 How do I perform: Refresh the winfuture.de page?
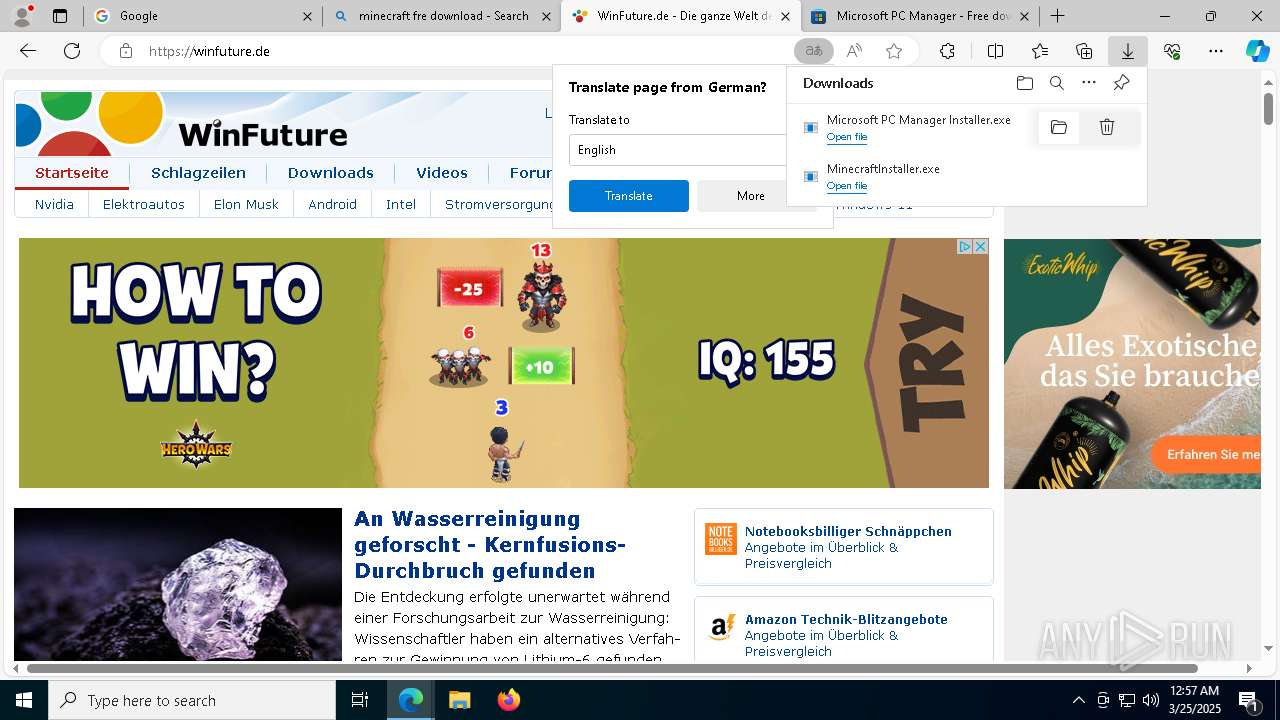pyautogui.click(x=72, y=51)
